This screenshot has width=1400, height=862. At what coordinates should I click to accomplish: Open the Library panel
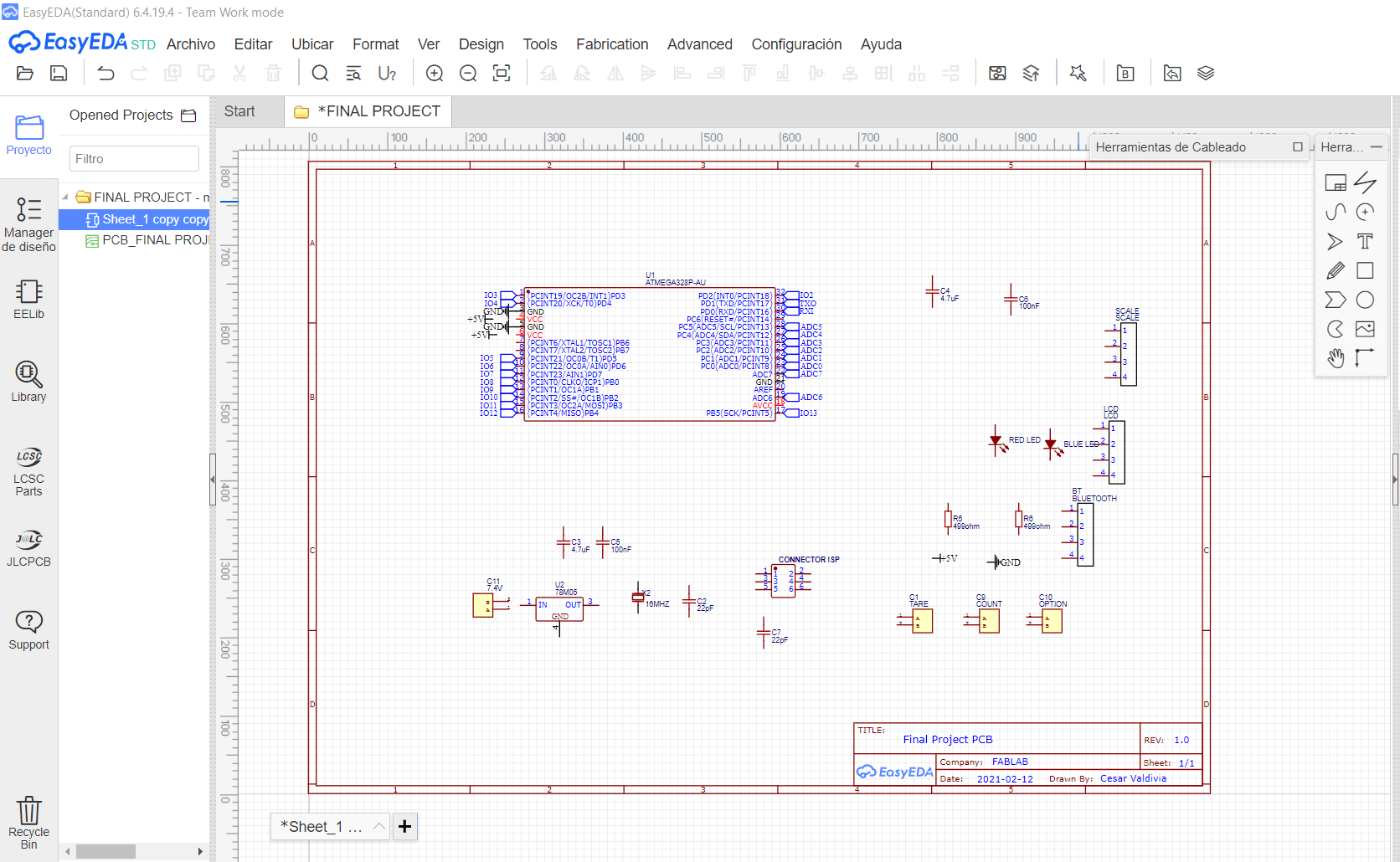[28, 382]
